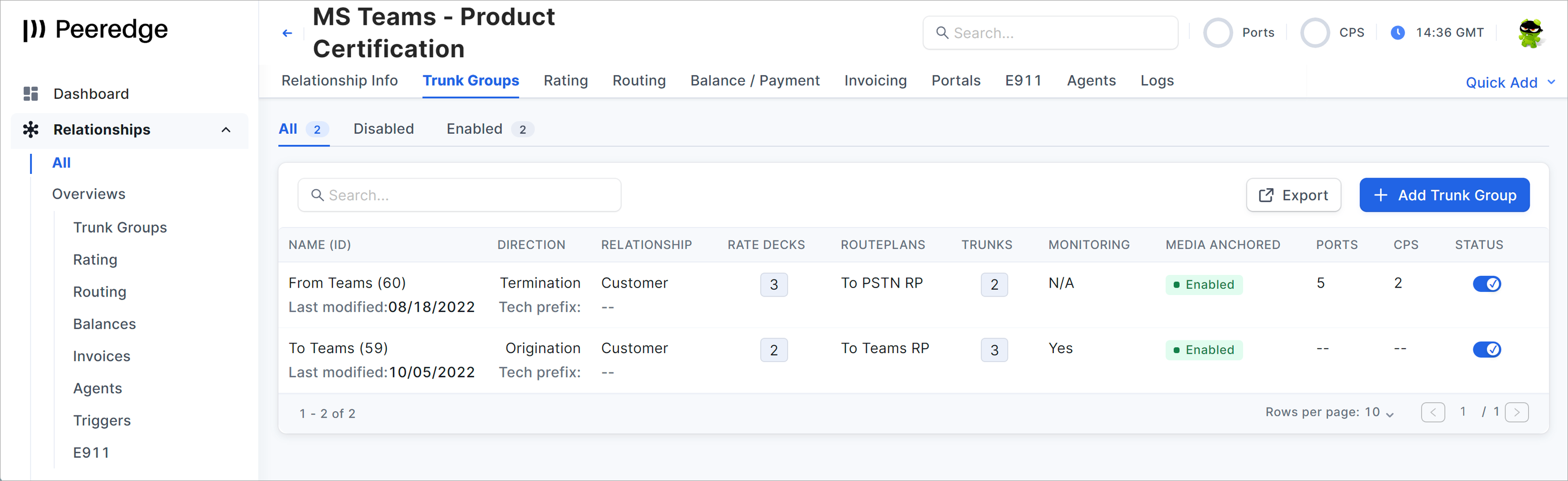Open the To PSTN RP routeplan
The width and height of the screenshot is (1568, 481).
(881, 283)
